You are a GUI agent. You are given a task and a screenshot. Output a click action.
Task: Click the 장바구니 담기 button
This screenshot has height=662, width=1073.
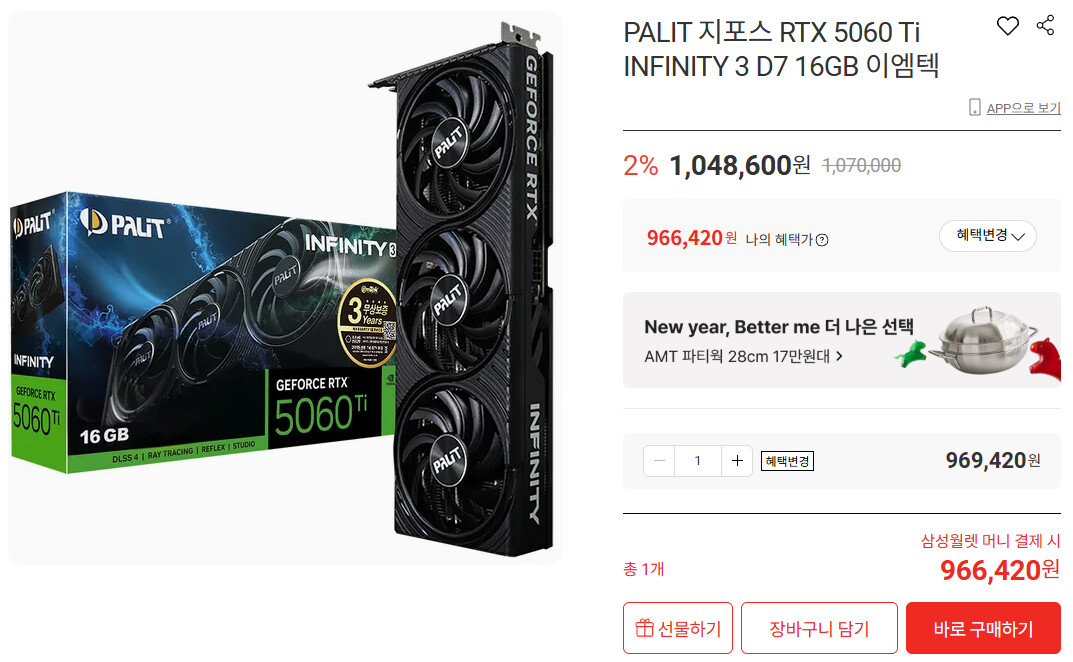coord(819,628)
